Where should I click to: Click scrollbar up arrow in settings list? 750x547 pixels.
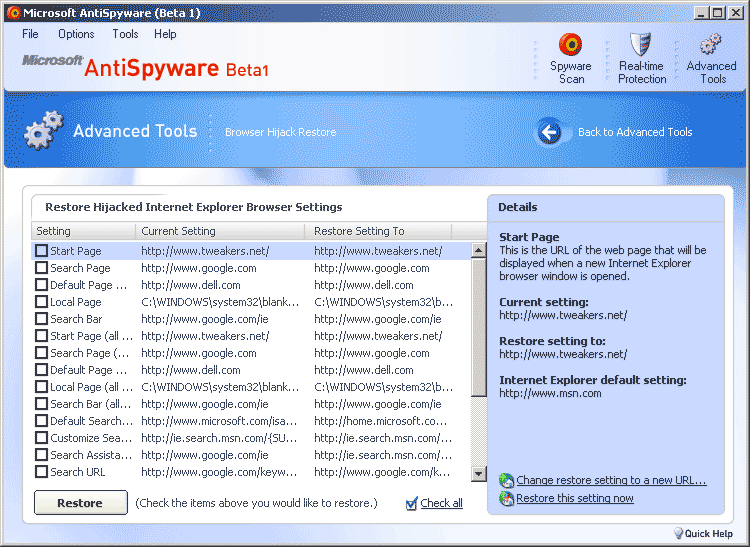click(478, 250)
